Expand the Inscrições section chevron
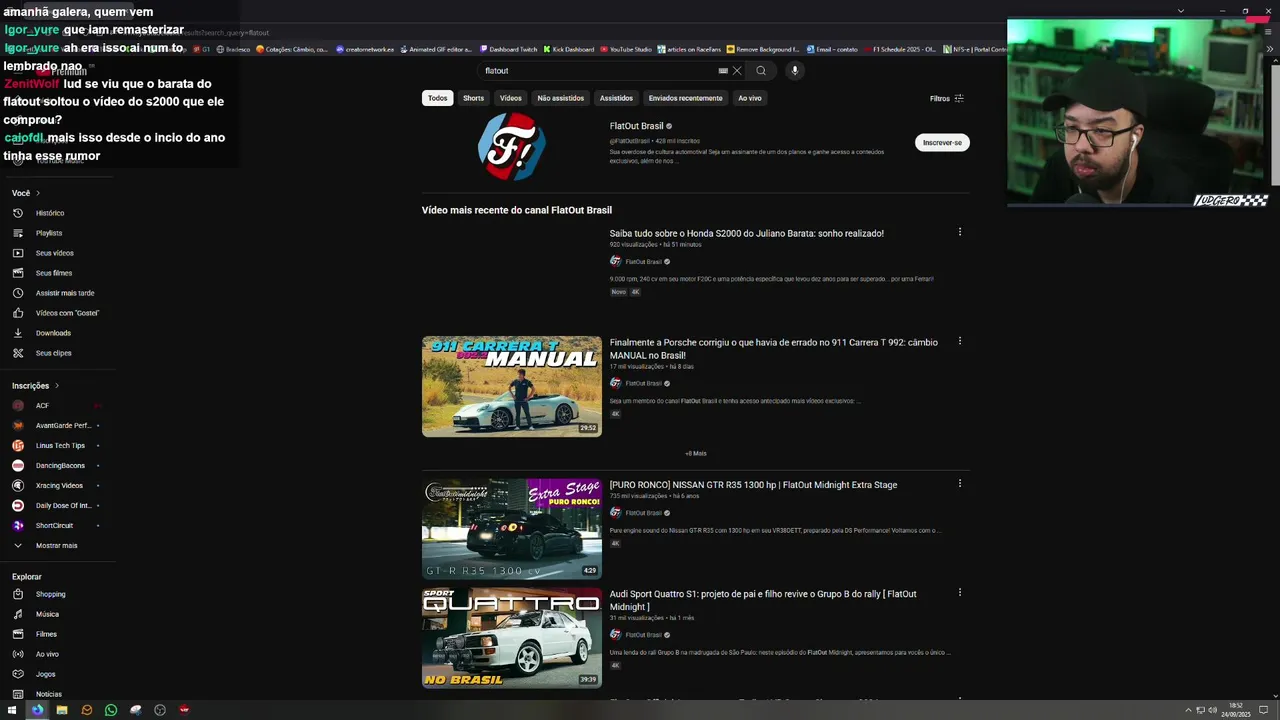The height and width of the screenshot is (720, 1280). click(x=57, y=386)
